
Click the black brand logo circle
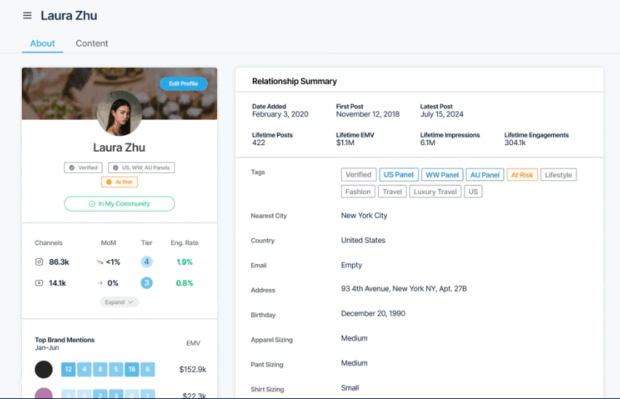tap(43, 369)
